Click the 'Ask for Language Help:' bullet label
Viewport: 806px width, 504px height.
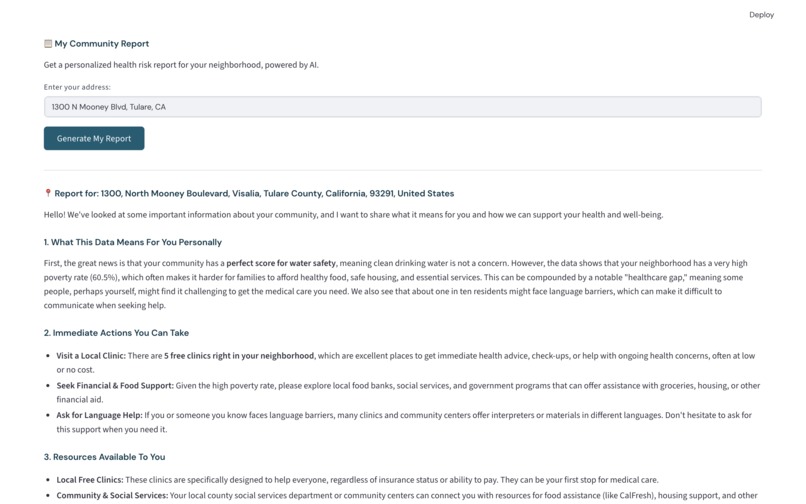(x=99, y=415)
